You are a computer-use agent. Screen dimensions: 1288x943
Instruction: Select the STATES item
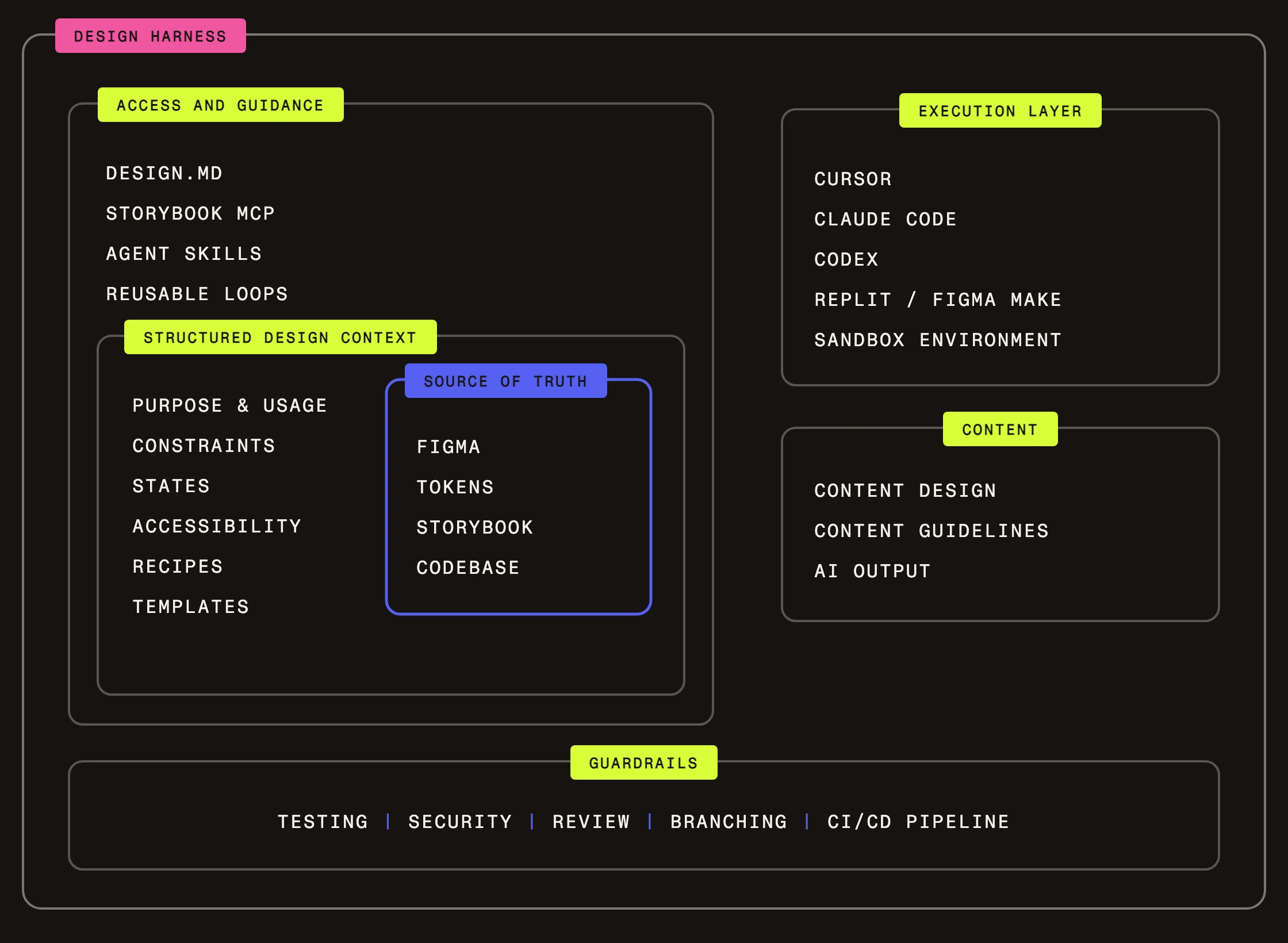171,486
